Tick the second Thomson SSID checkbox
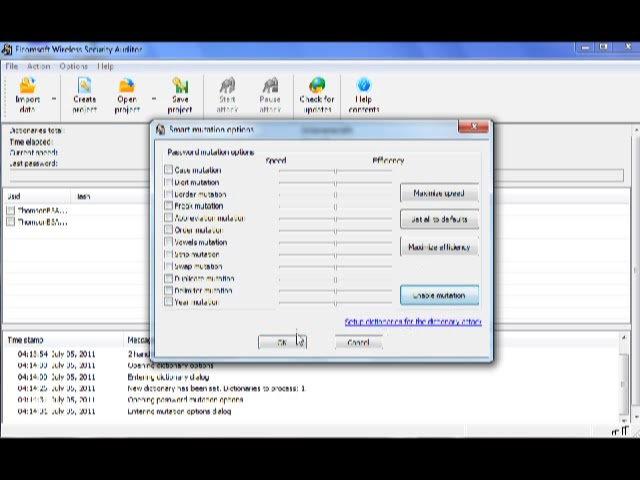The image size is (640, 480). click(x=11, y=222)
